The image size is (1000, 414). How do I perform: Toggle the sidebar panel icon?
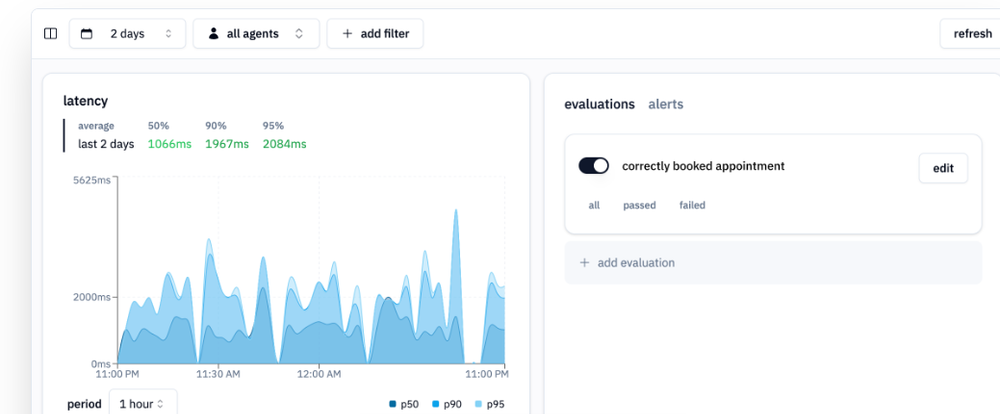tap(50, 34)
